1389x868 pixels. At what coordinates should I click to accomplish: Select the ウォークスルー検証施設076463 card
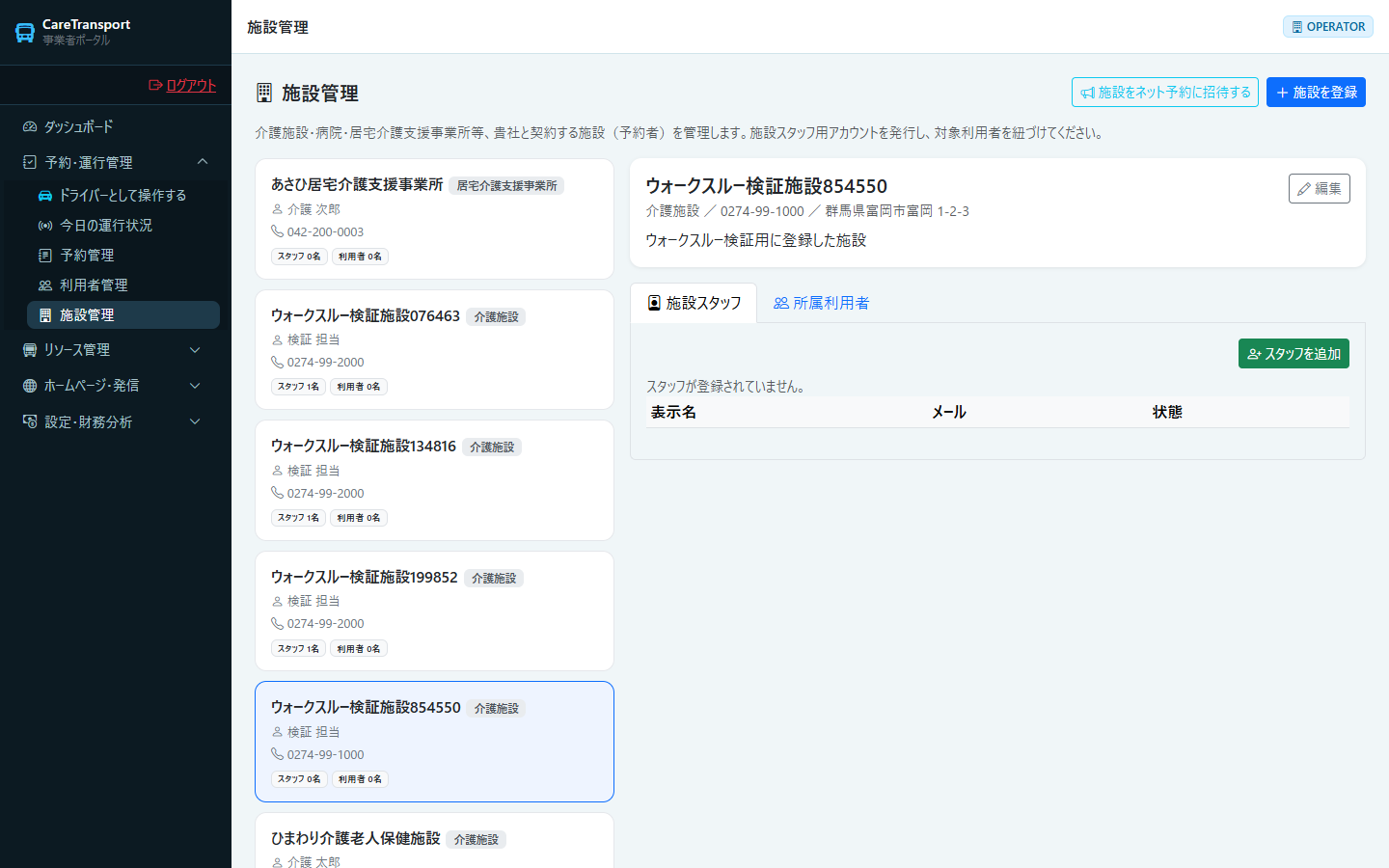(434, 350)
